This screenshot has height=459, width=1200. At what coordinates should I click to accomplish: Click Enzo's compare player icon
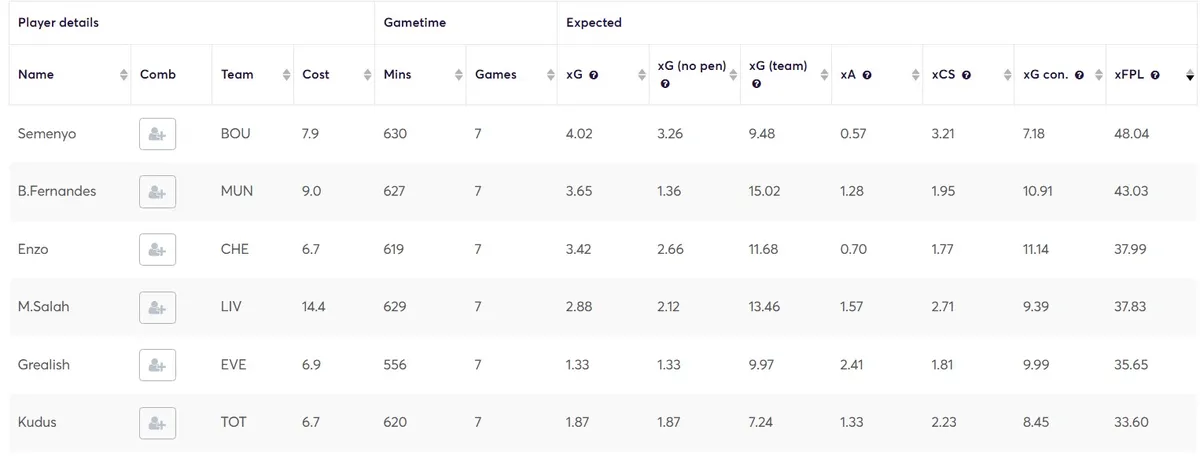(157, 249)
